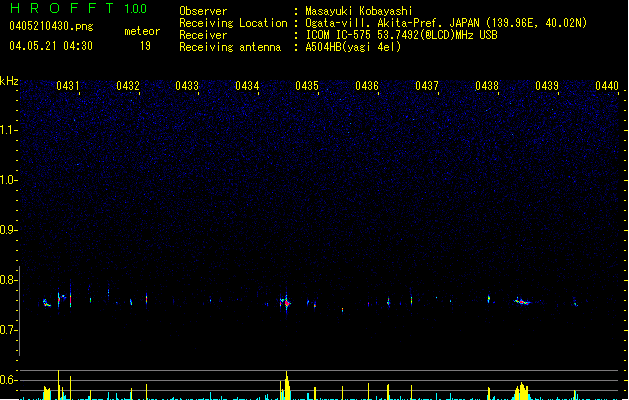Select the filename 0405210430.png
This screenshot has width=629, height=400.
pyautogui.click(x=51, y=26)
